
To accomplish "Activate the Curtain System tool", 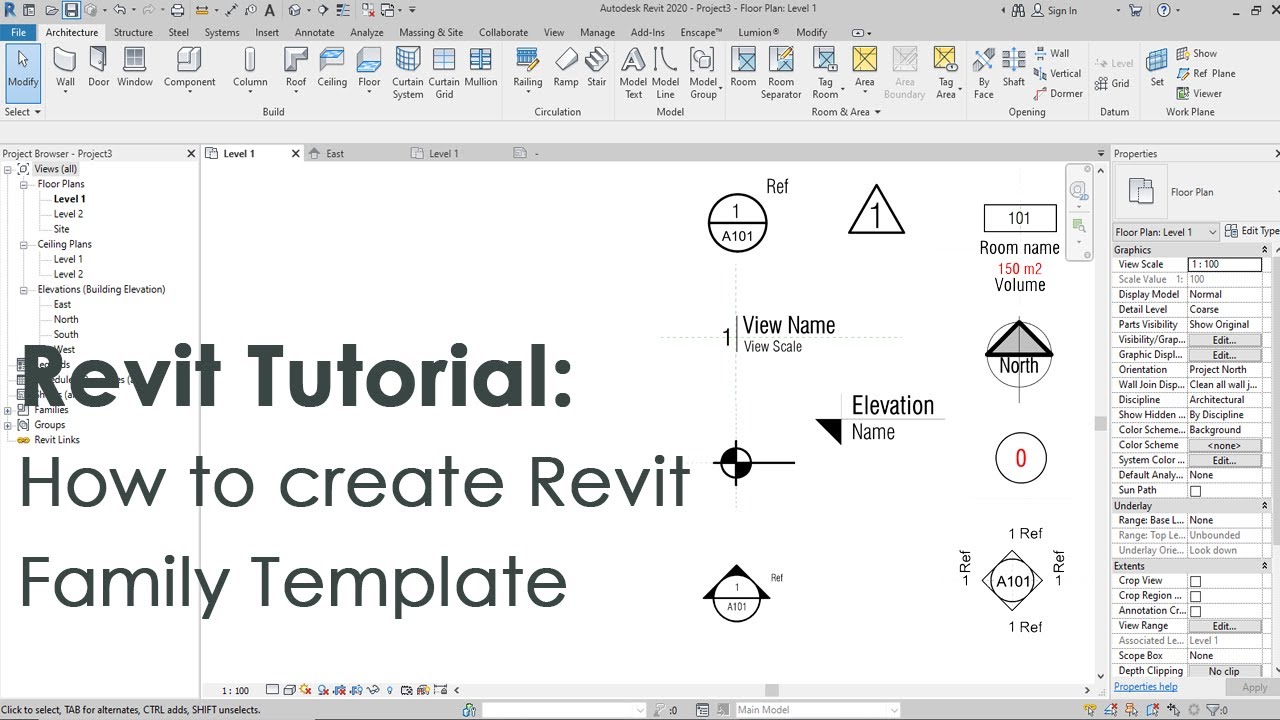I will click(x=407, y=73).
